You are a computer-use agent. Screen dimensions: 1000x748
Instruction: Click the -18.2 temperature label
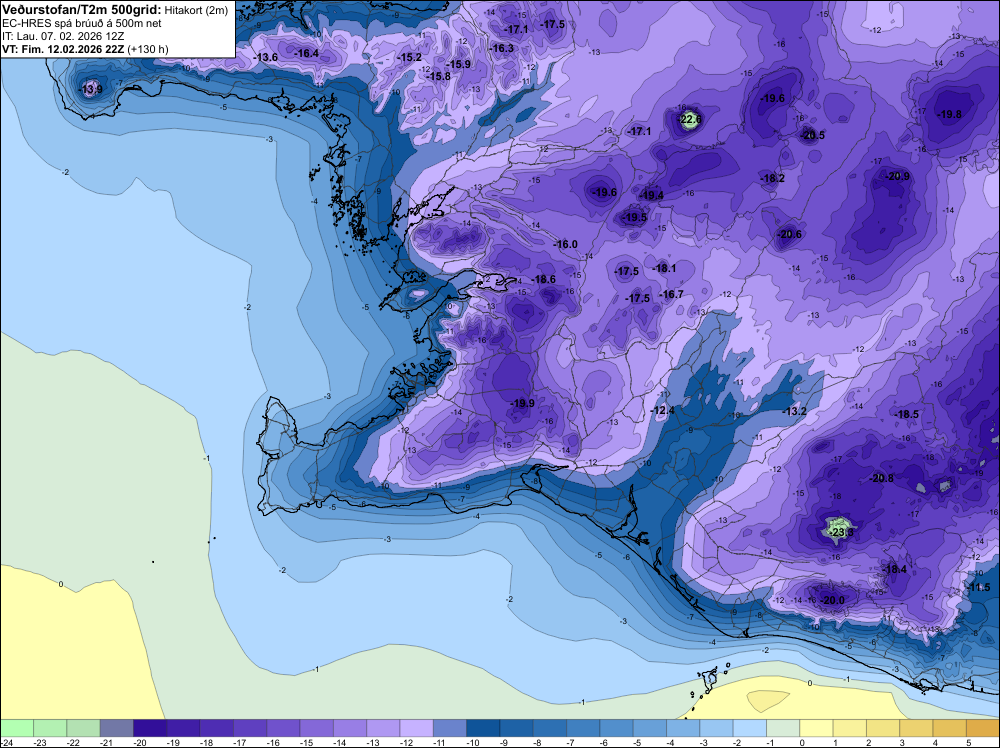point(772,179)
